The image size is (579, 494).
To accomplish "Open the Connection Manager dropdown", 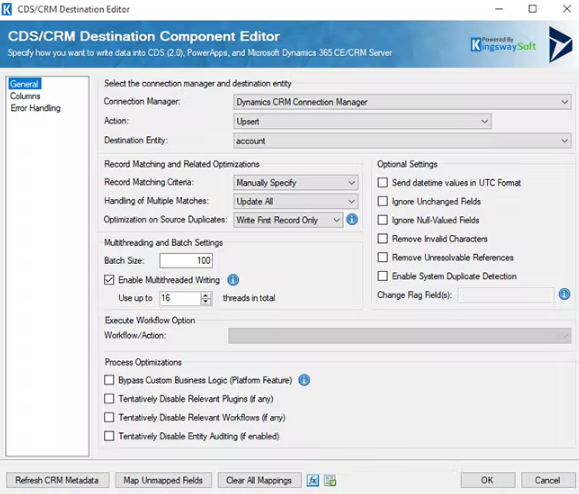I will (x=402, y=102).
